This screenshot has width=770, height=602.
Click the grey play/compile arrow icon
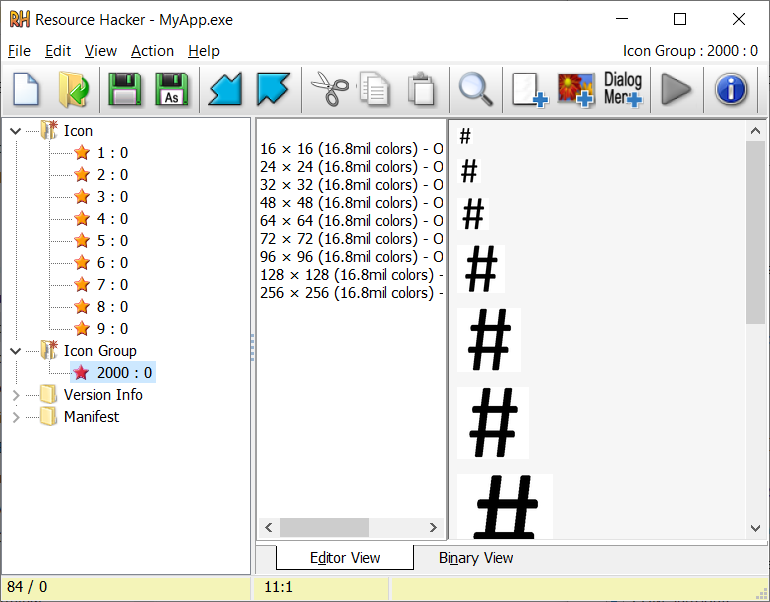pyautogui.click(x=676, y=89)
